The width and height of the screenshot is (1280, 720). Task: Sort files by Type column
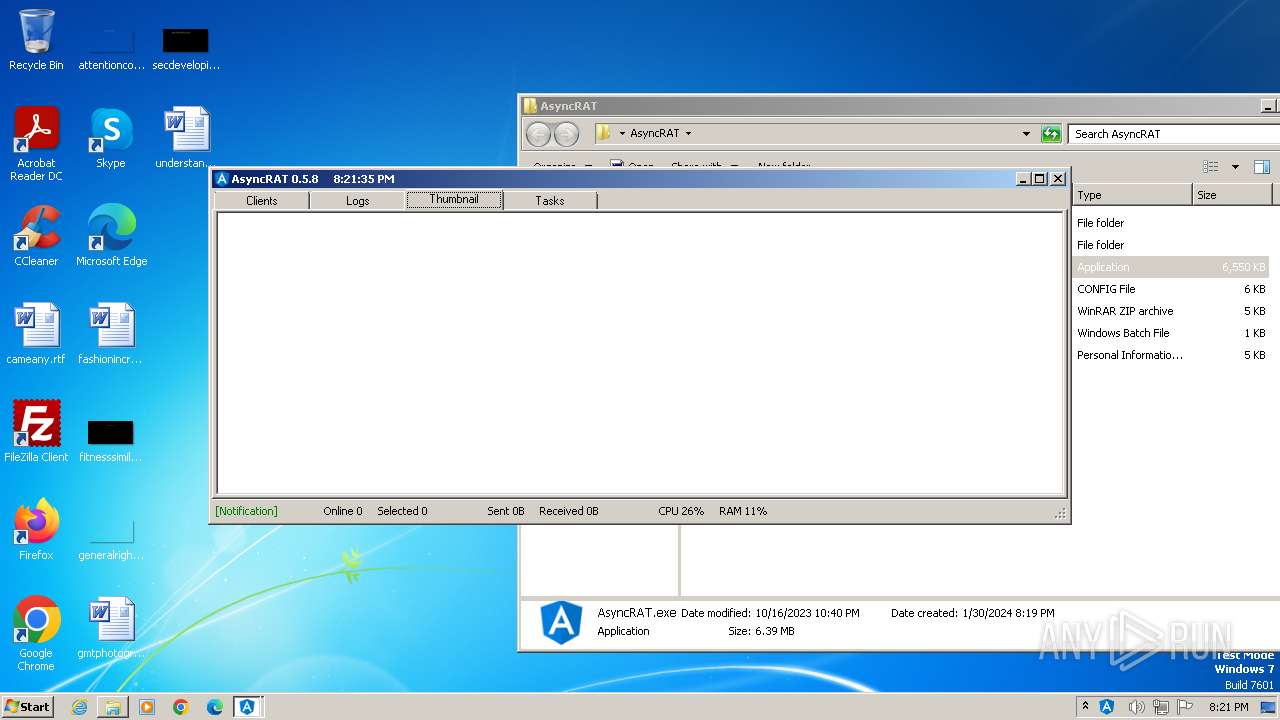tap(1132, 195)
